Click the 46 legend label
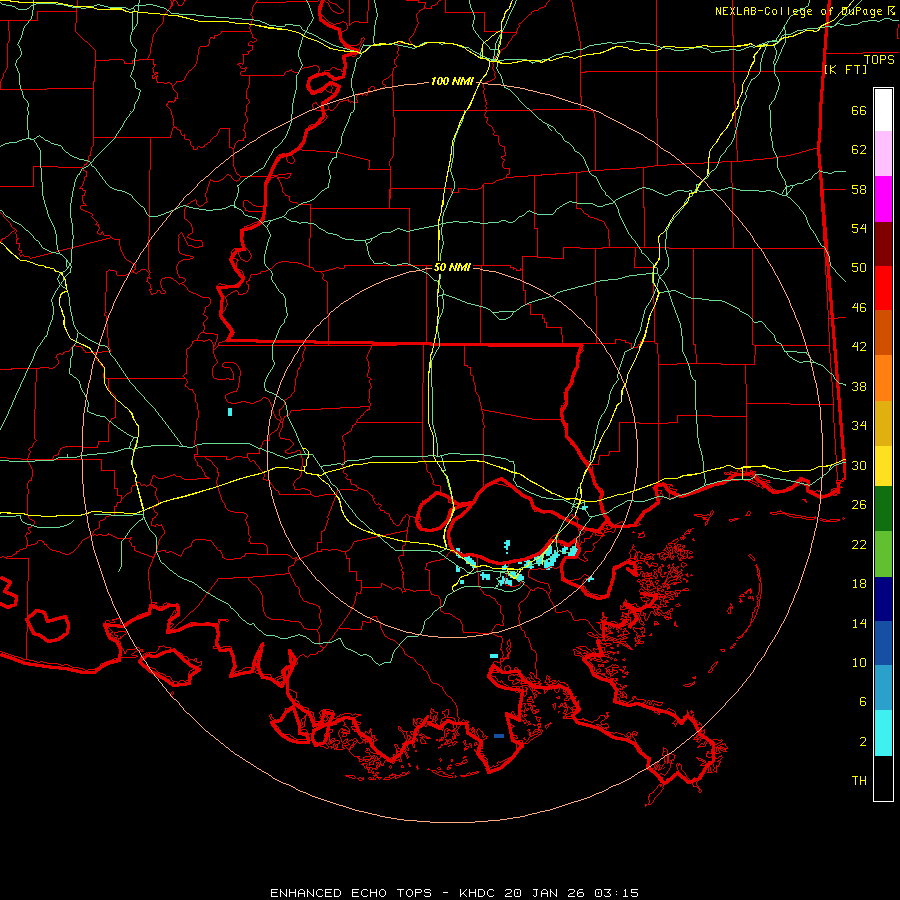 click(x=859, y=308)
